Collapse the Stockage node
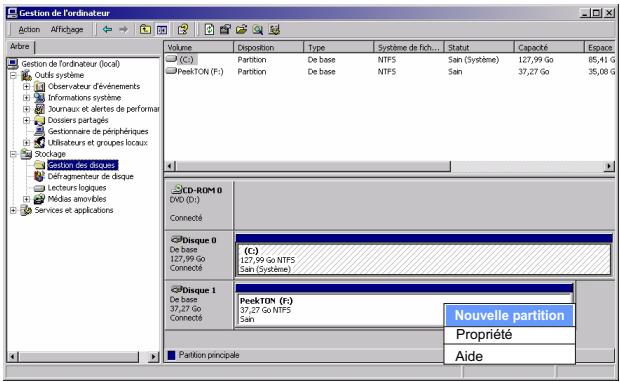The height and width of the screenshot is (382, 620). click(13, 154)
